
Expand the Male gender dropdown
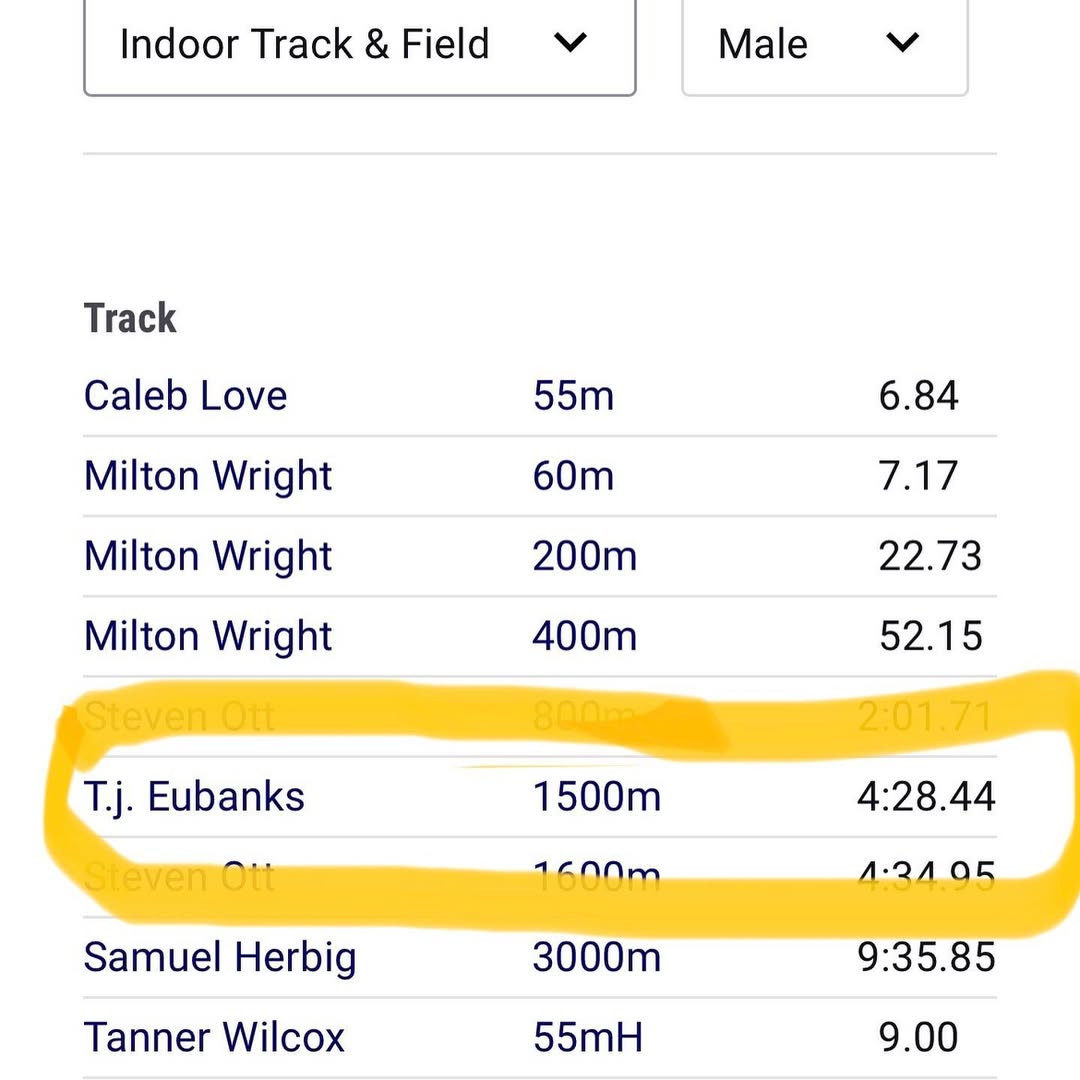(x=824, y=45)
